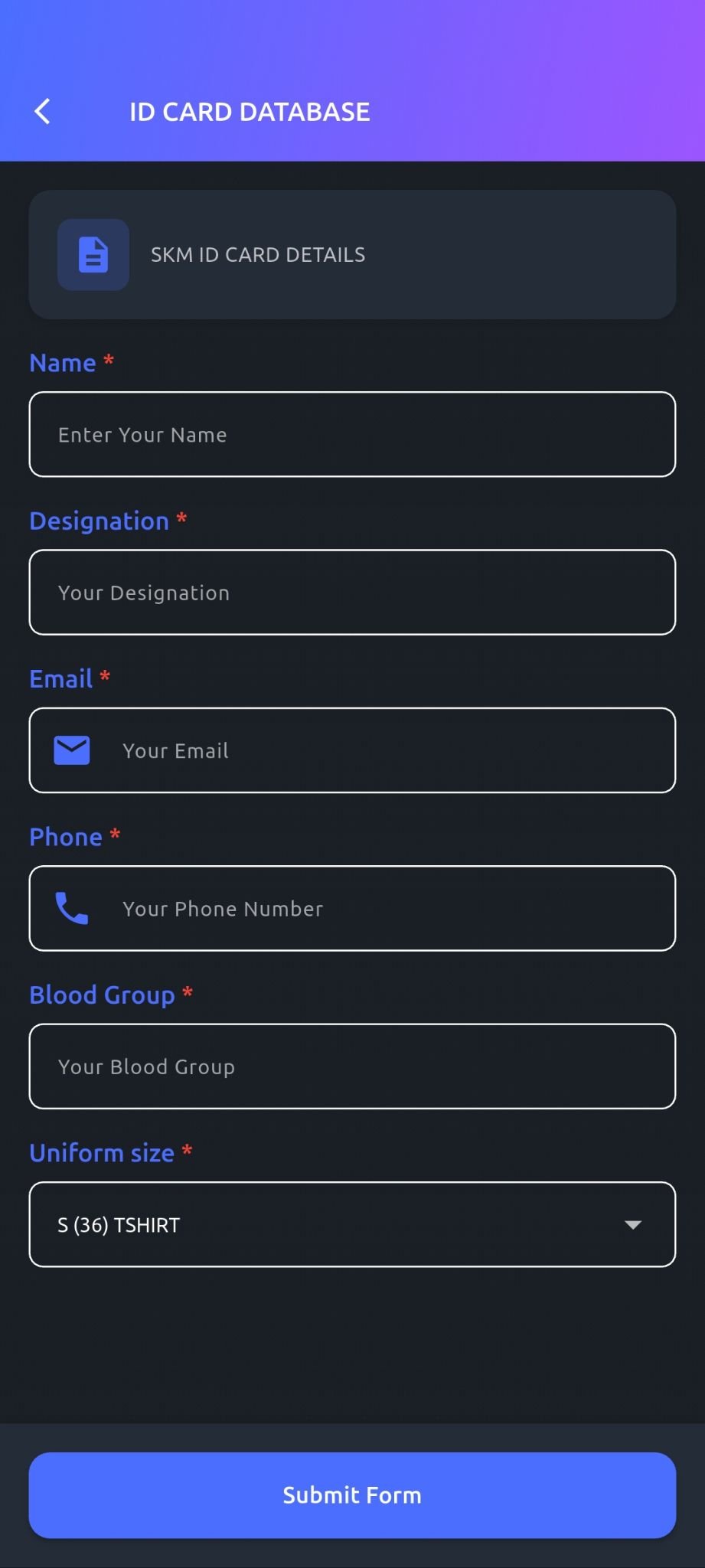Click the document icon in SKM card
Viewport: 705px width, 1568px height.
click(x=93, y=255)
